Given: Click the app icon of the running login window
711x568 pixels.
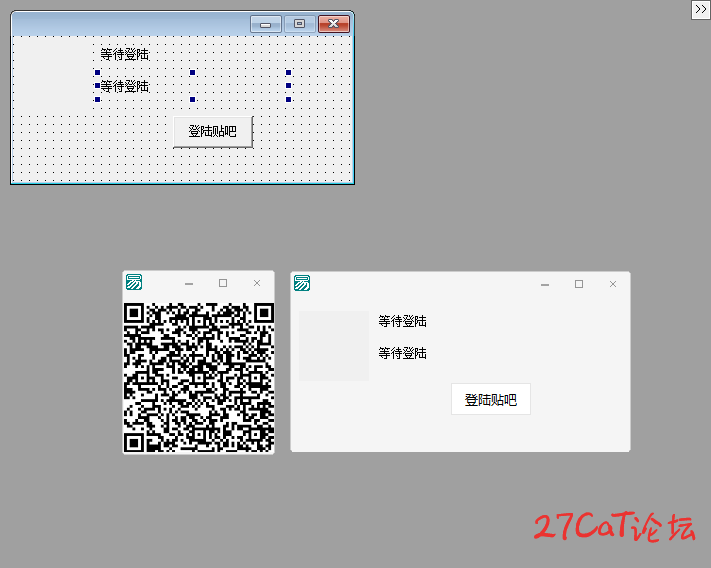Looking at the screenshot, I should (302, 283).
